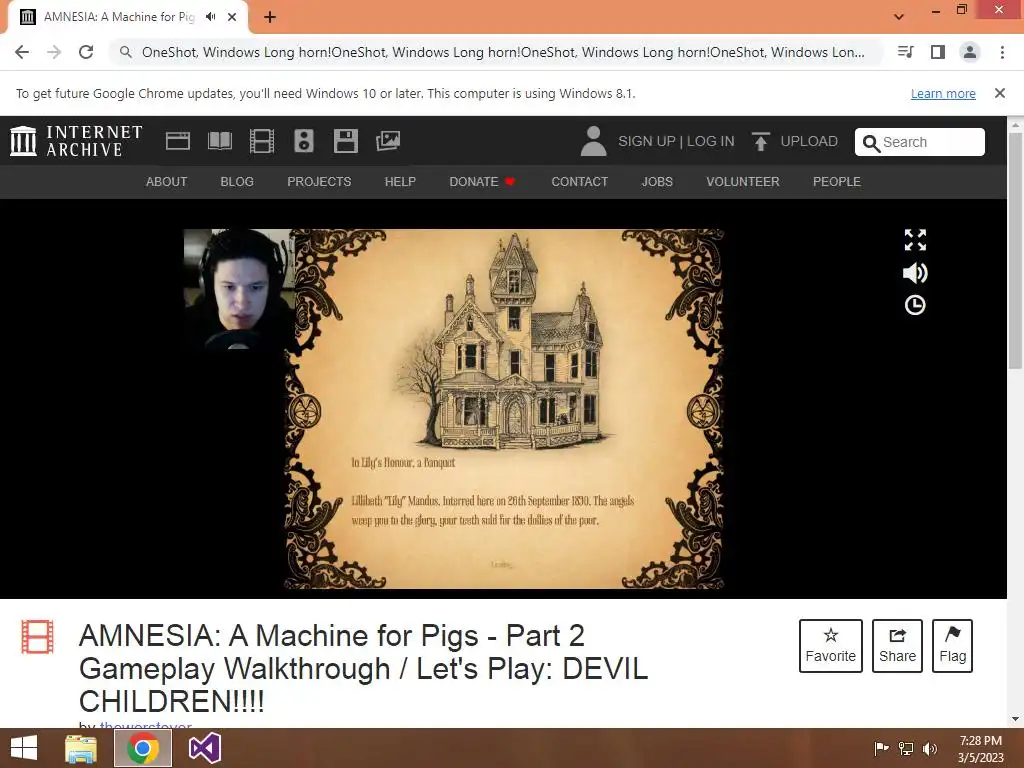Click the video frame to pause playback
The image size is (1024, 768).
point(453,409)
